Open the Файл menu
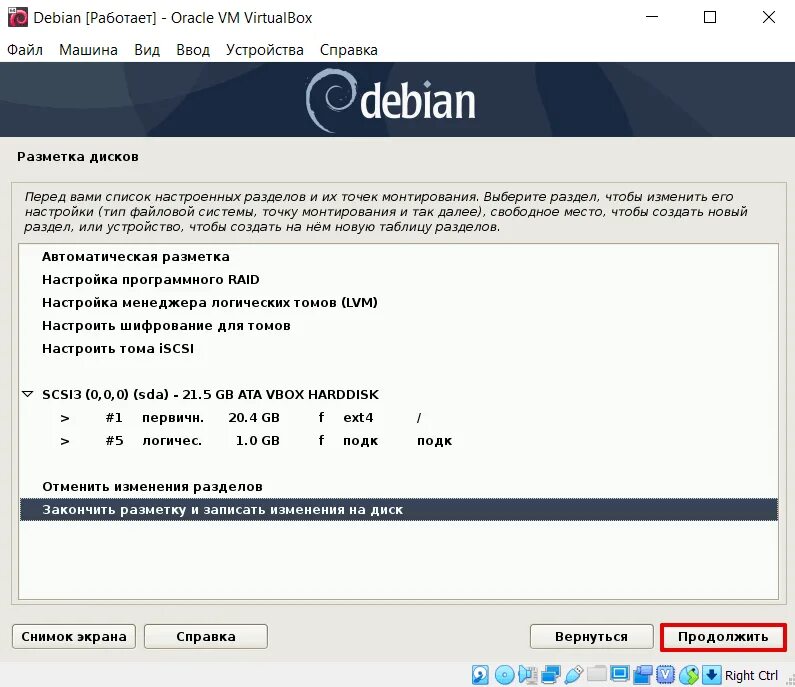The width and height of the screenshot is (795, 687). pos(25,50)
